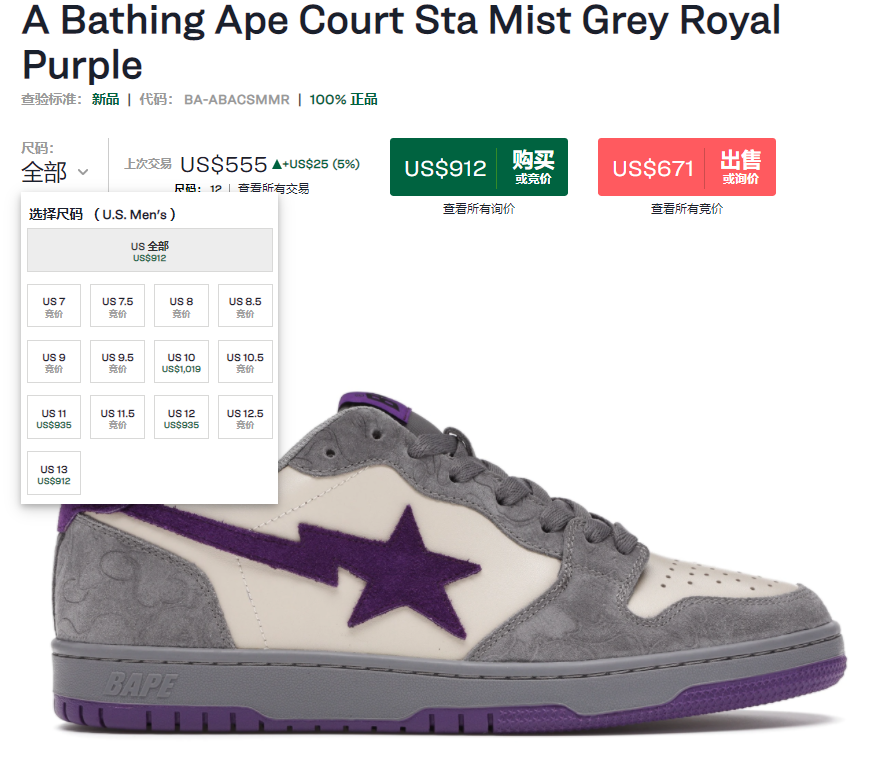Select the US 10.5 size tile
Image resolution: width=887 pixels, height=769 pixels.
pyautogui.click(x=246, y=362)
